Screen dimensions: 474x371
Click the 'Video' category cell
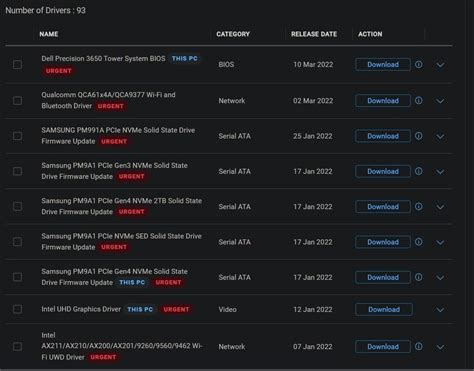(227, 309)
